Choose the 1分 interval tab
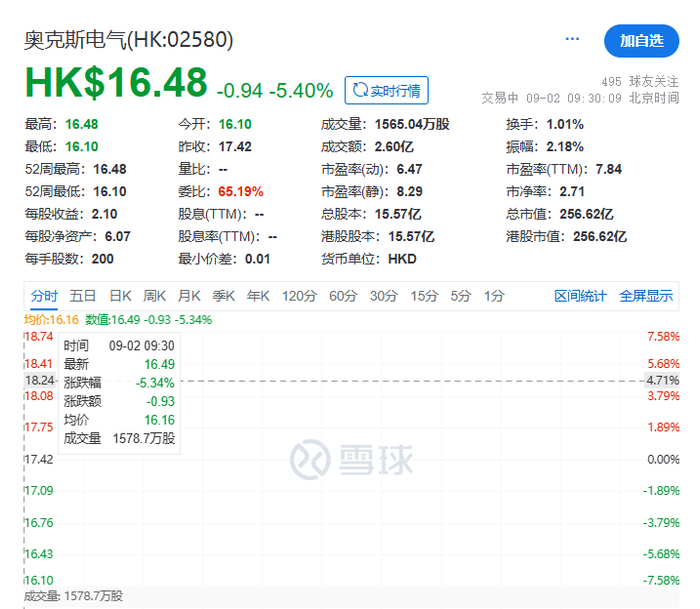 pos(494,296)
